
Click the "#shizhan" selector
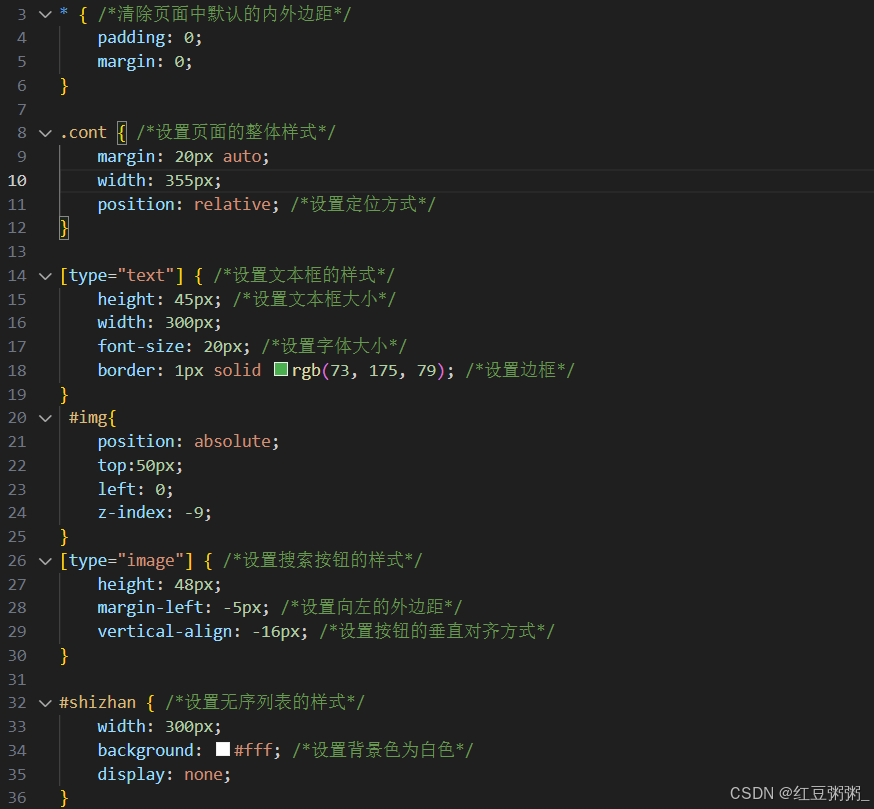[98, 703]
